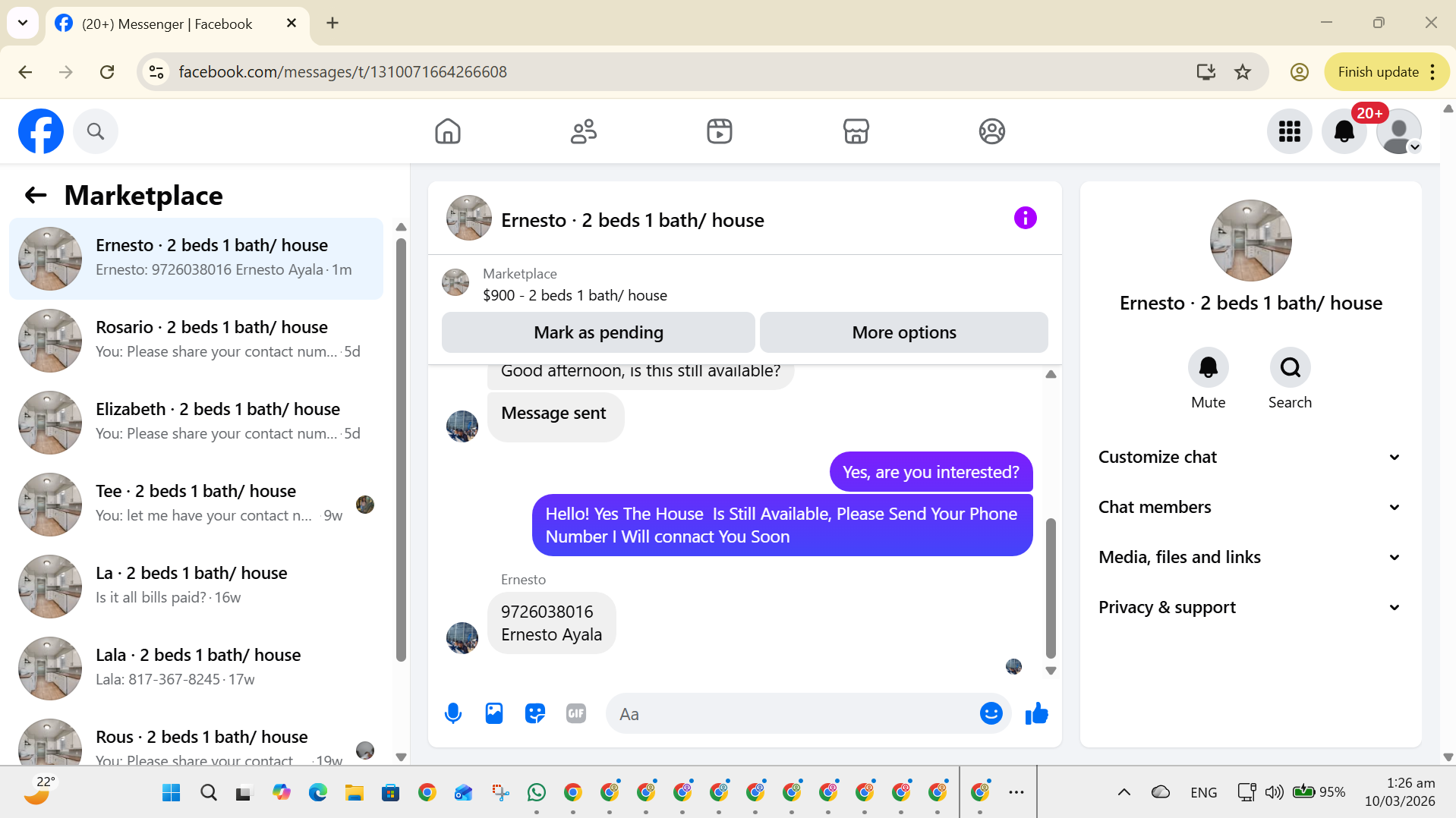Viewport: 1456px width, 818px height.
Task: Expand the Chat members section
Action: [x=1250, y=507]
